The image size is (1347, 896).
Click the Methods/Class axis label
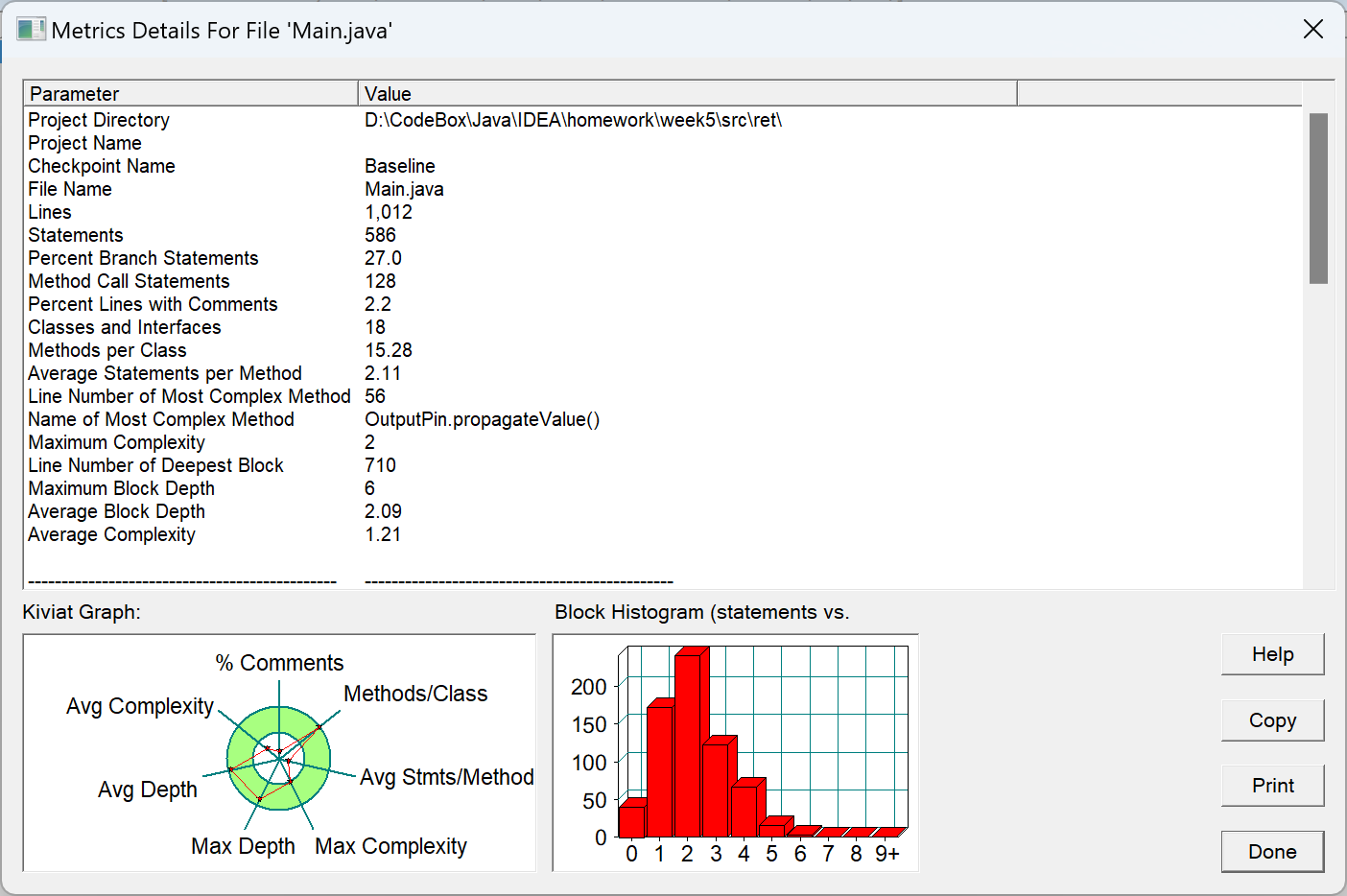(x=415, y=694)
